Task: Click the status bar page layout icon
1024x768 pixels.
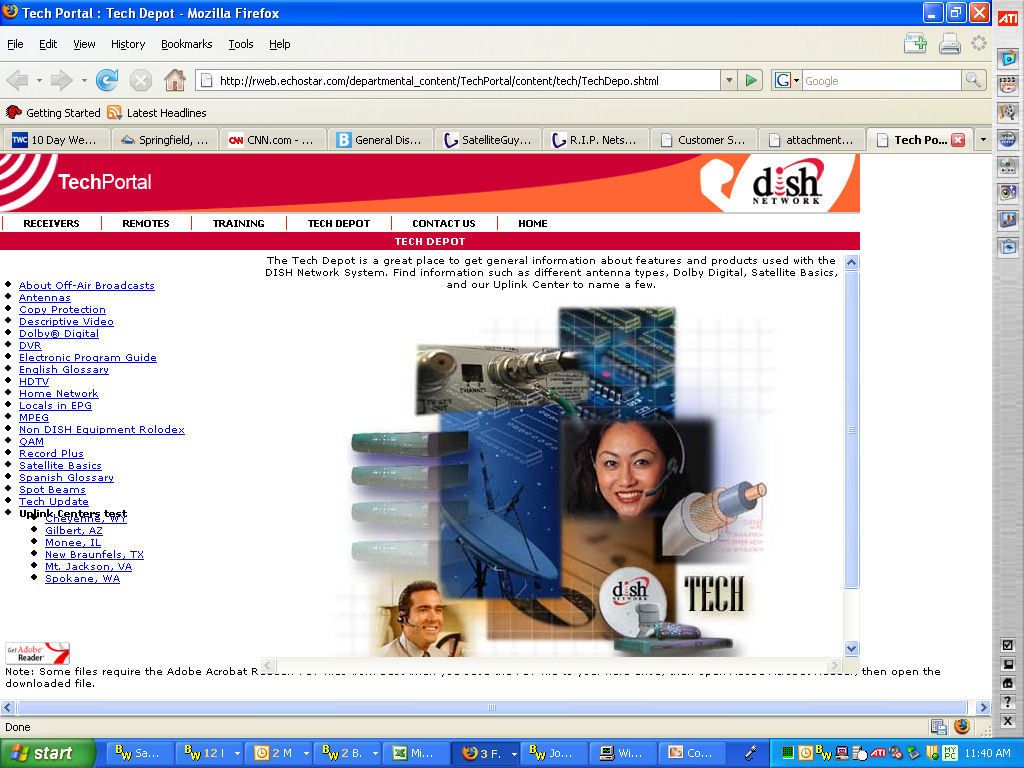Action: point(938,726)
